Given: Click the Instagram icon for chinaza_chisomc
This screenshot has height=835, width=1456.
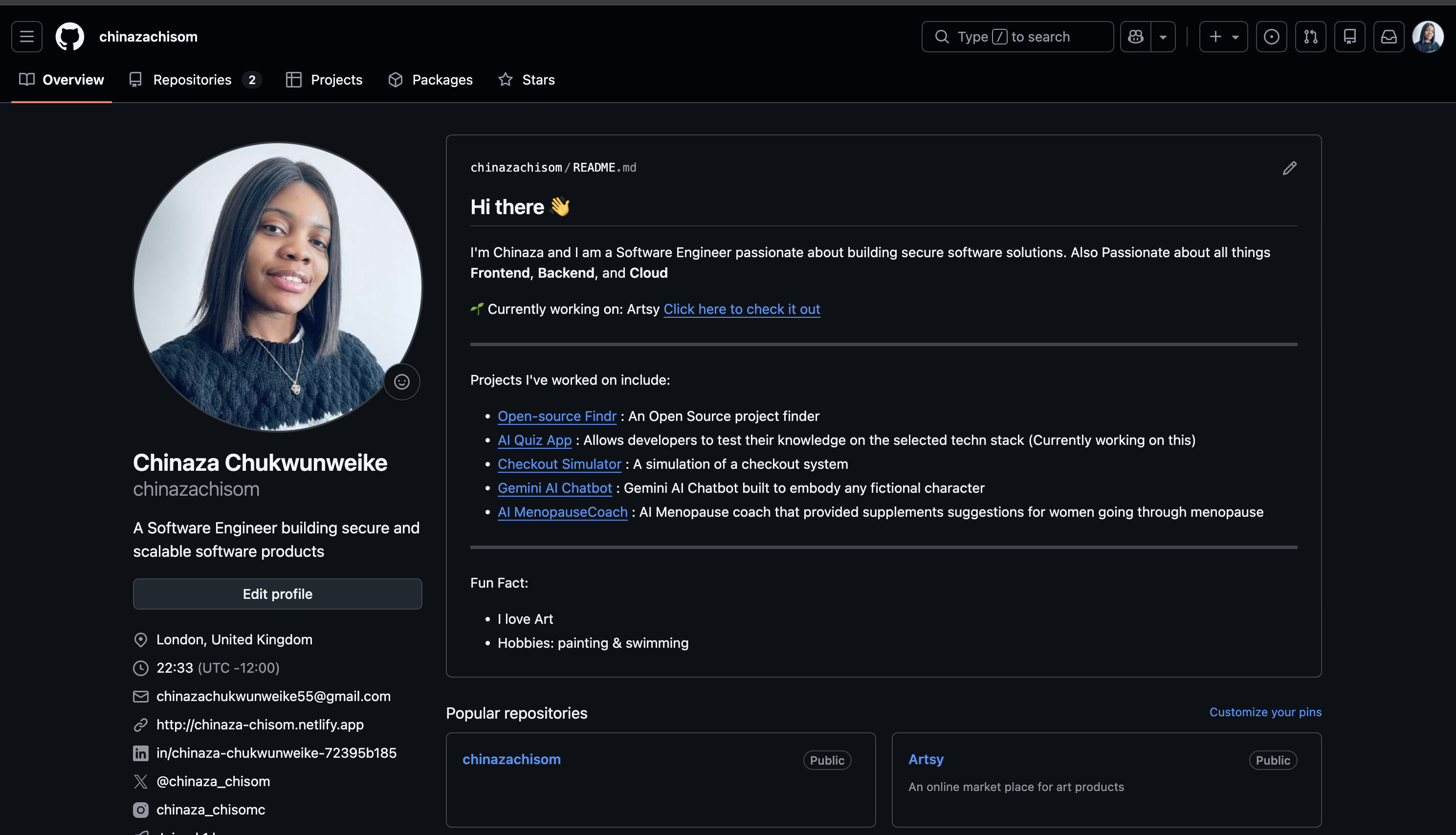Looking at the screenshot, I should 140,810.
